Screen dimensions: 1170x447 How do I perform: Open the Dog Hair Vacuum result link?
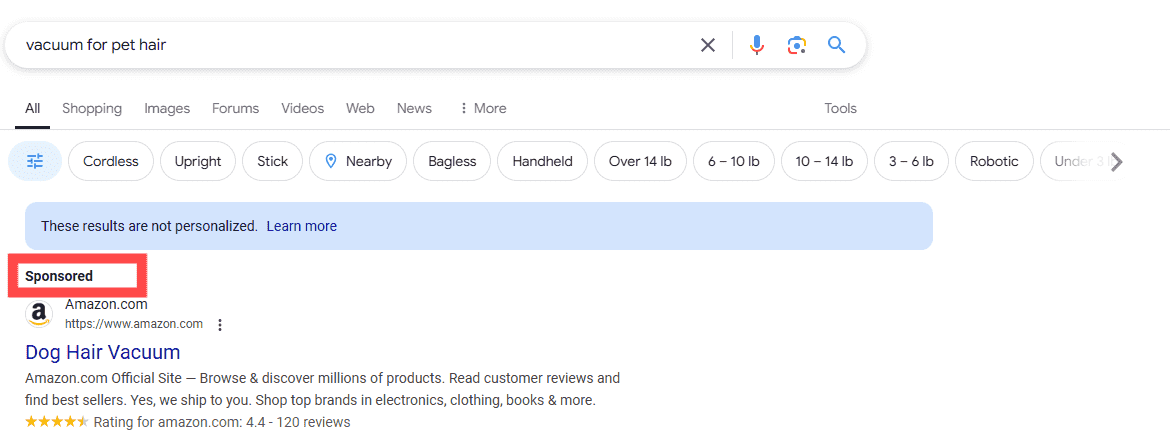click(103, 352)
